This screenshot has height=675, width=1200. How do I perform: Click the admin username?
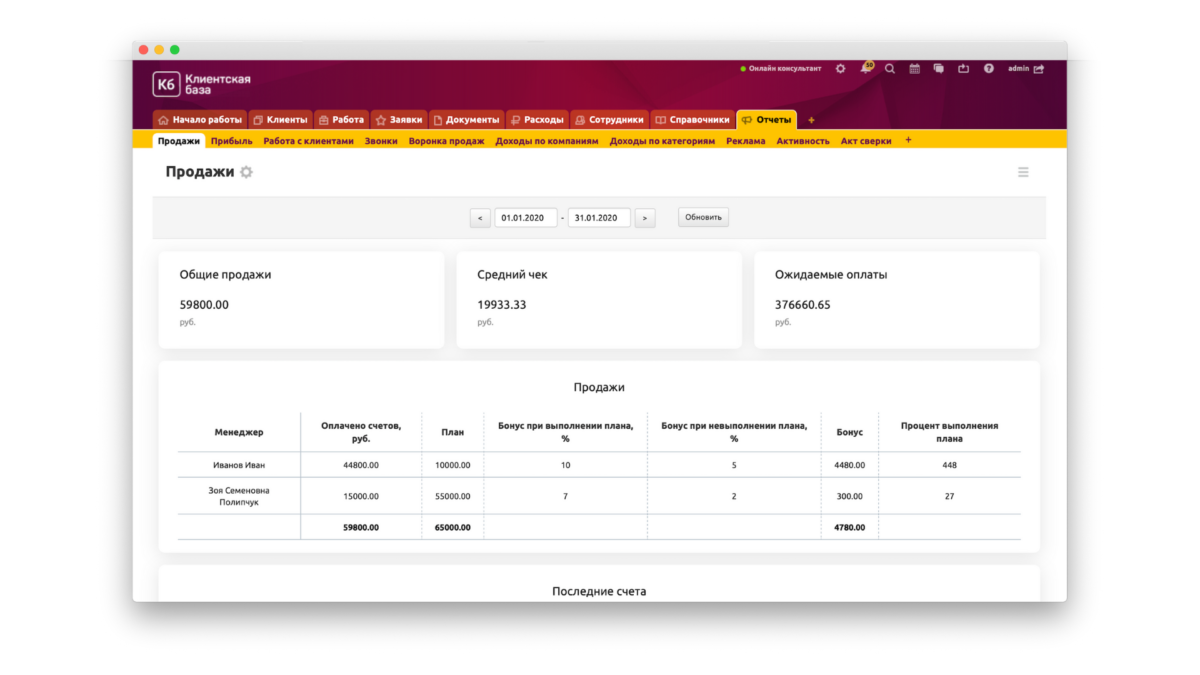(x=1018, y=69)
